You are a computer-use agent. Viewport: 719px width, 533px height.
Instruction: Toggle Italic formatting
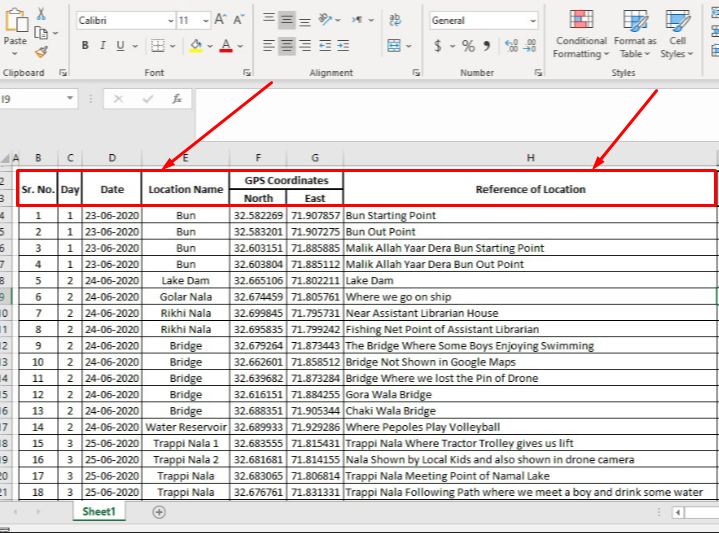click(103, 45)
